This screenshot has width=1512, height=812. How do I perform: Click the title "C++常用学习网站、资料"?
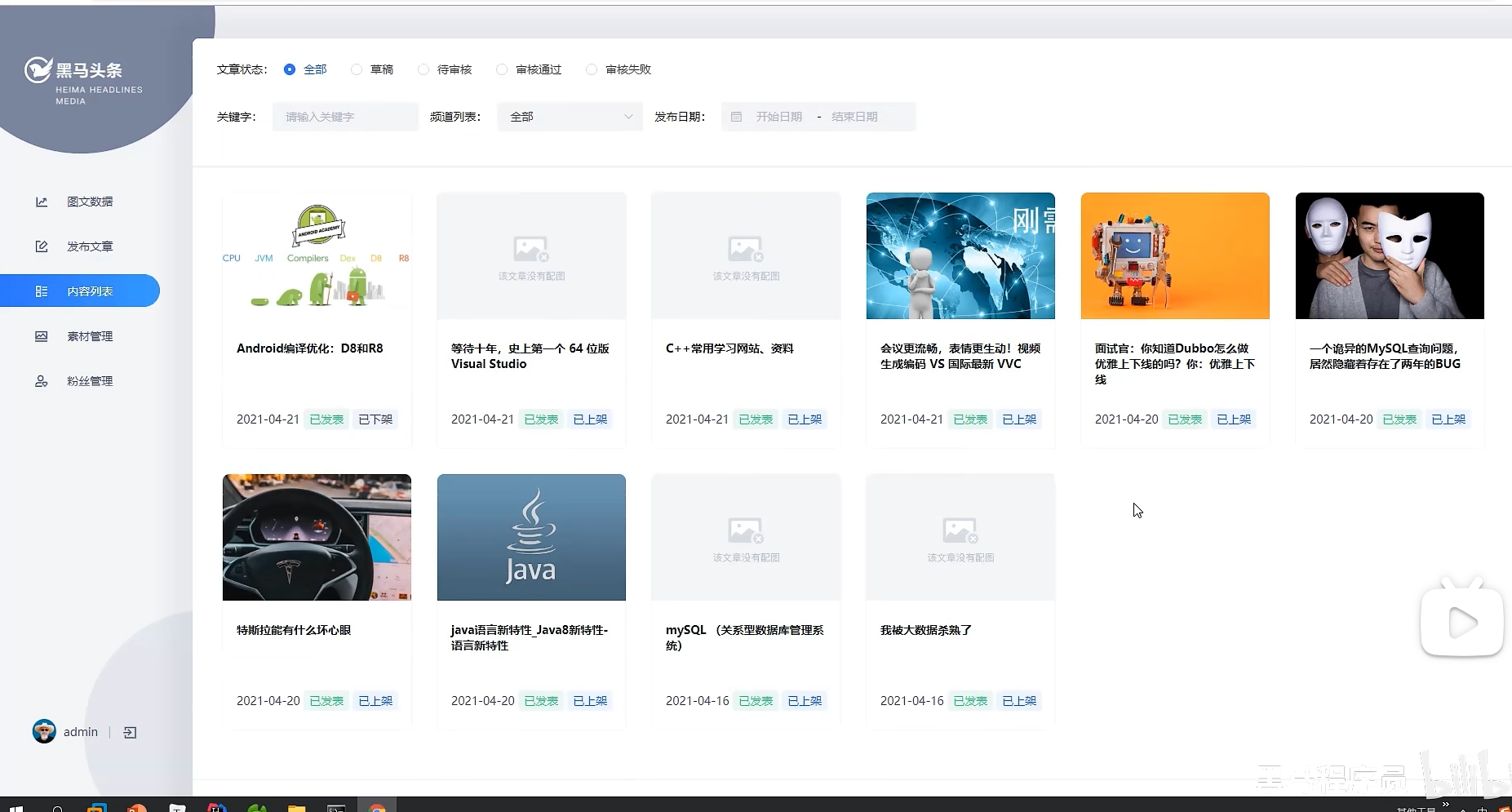729,348
